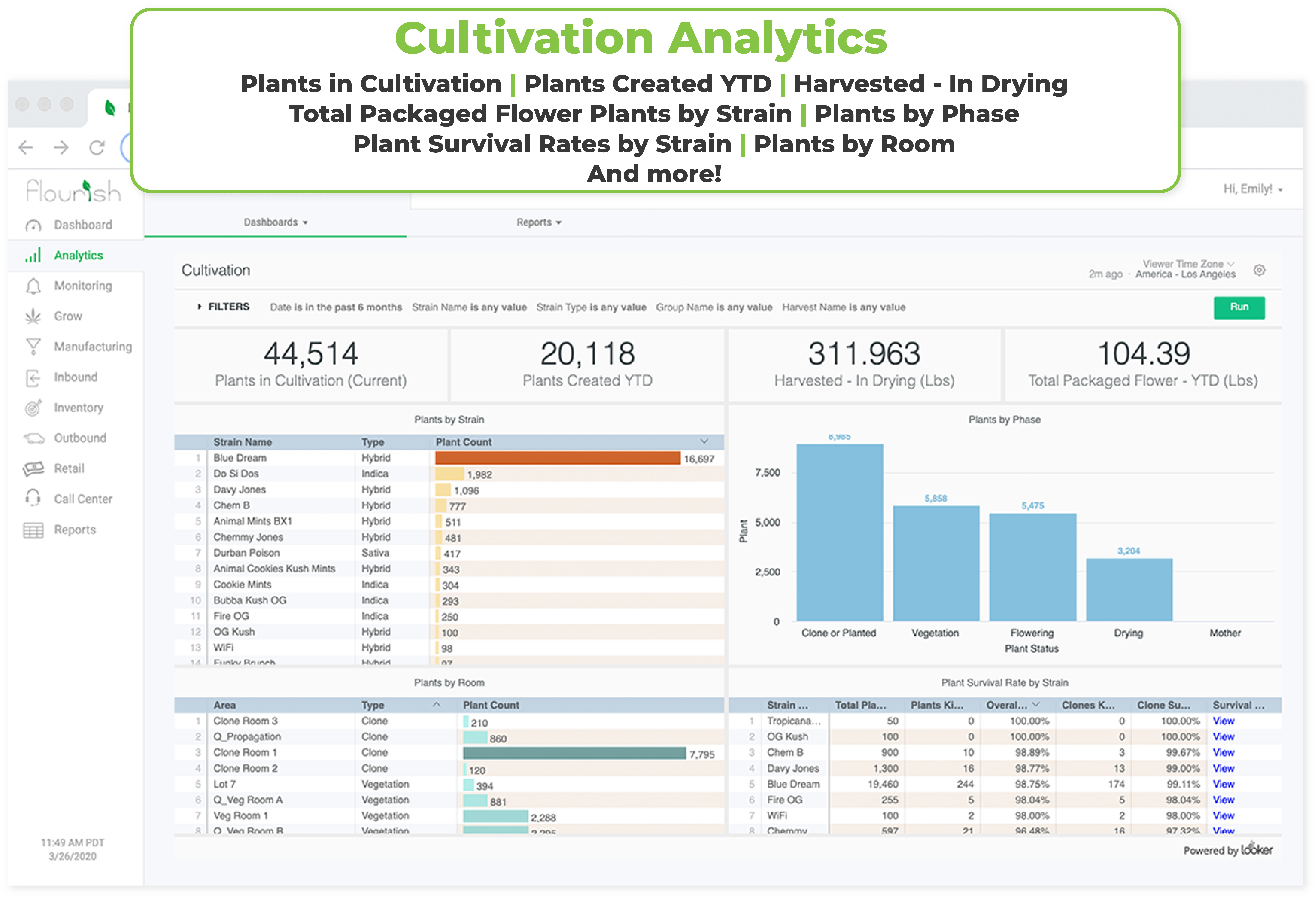The width and height of the screenshot is (1316, 898).
Task: Select Dashboard text in sidebar menu
Action: 83,225
